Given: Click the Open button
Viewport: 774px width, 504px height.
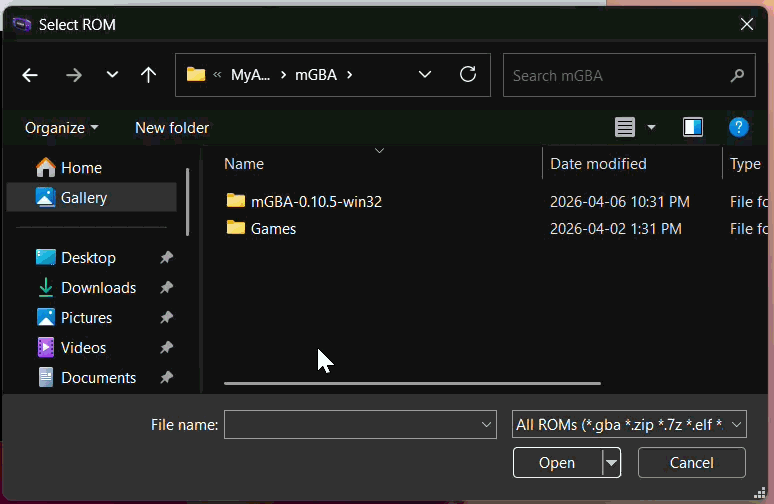Looking at the screenshot, I should [557, 463].
